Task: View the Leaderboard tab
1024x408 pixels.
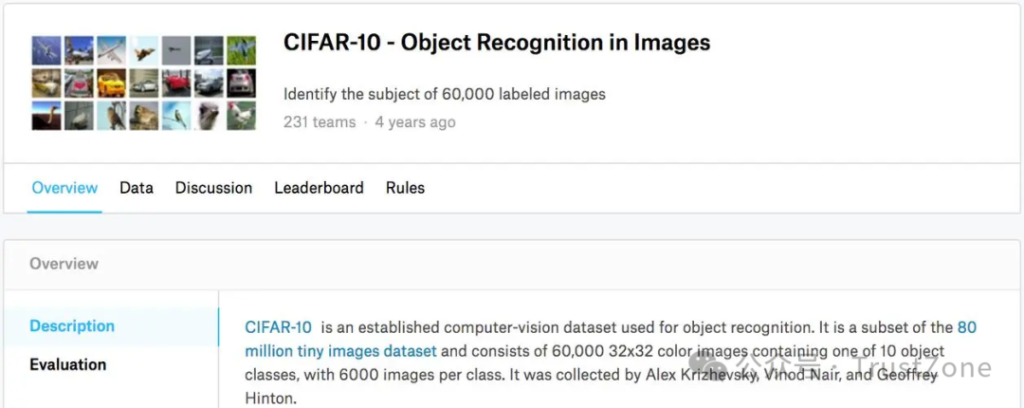Action: pyautogui.click(x=319, y=188)
